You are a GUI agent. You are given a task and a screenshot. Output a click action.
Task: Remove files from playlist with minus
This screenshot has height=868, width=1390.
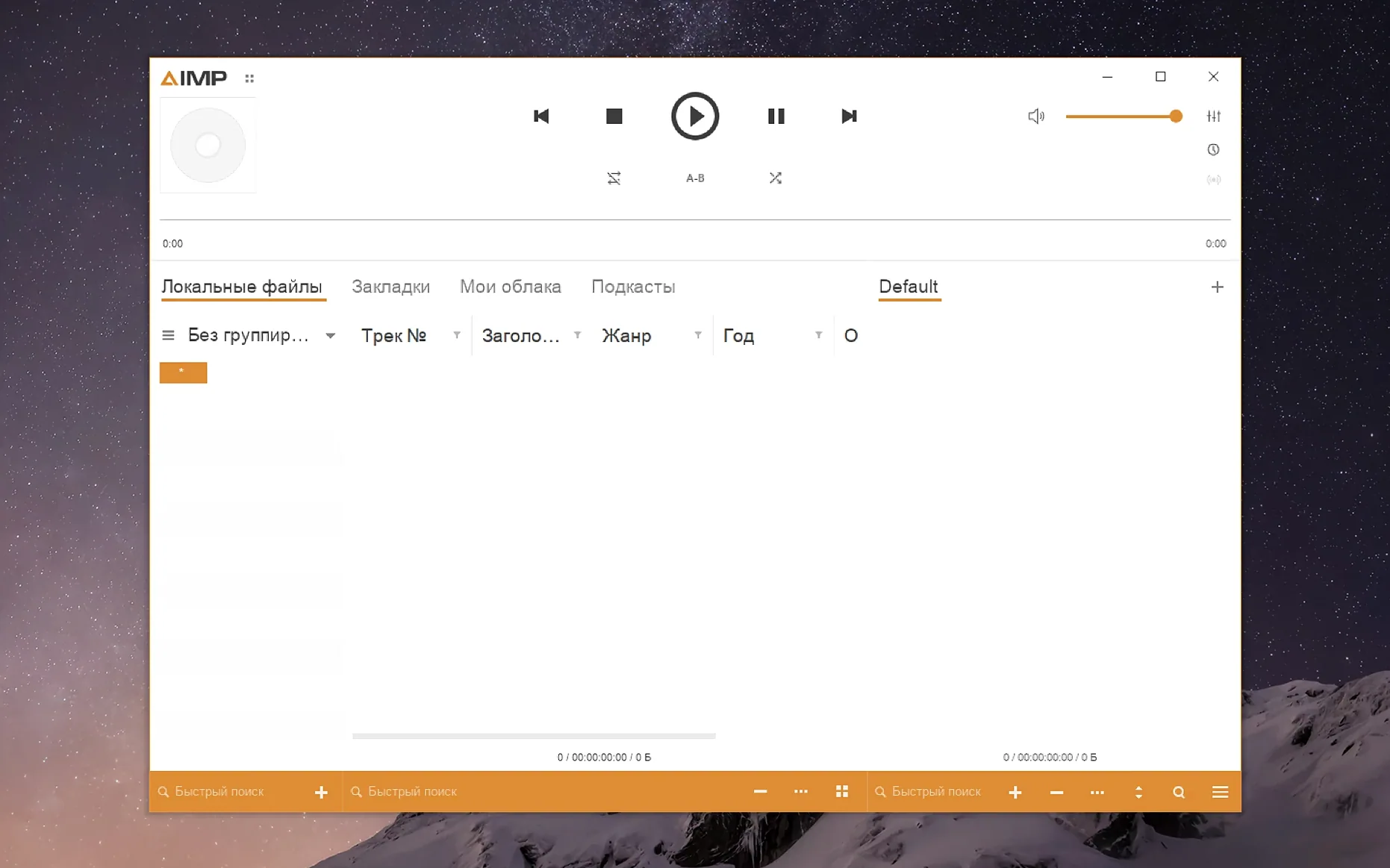[1056, 793]
